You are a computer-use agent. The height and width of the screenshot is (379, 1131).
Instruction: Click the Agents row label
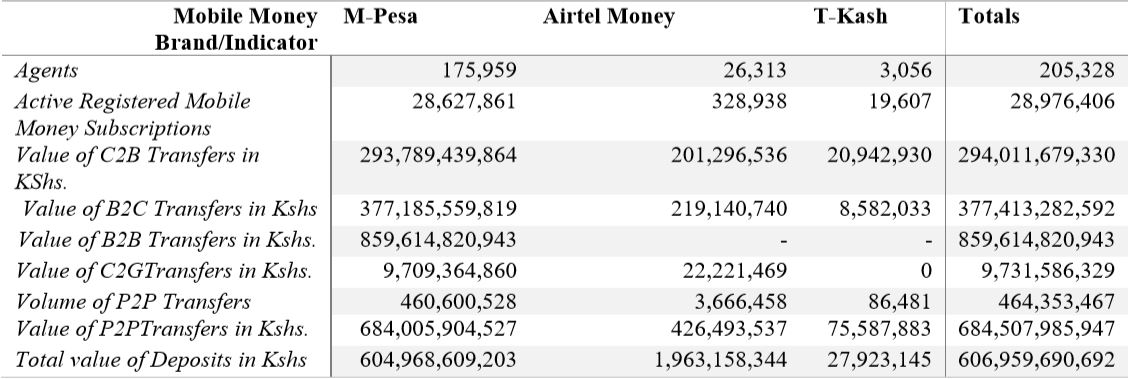pyautogui.click(x=46, y=71)
